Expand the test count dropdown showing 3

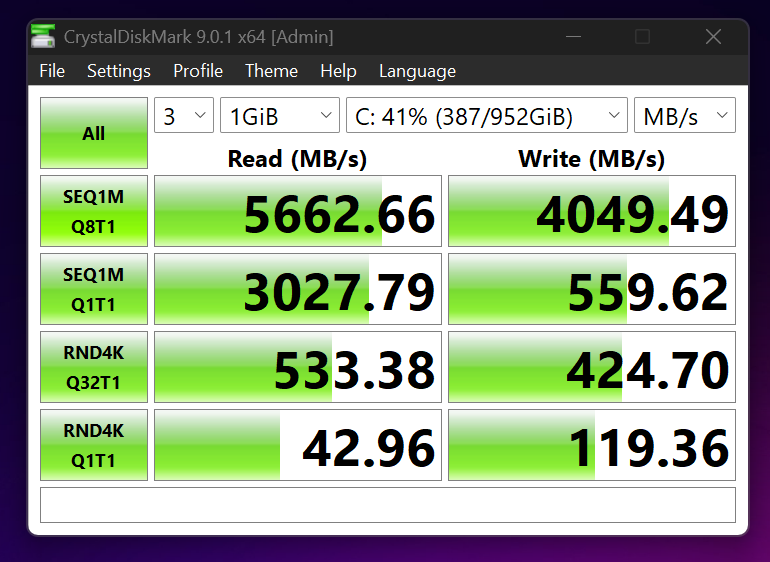[183, 116]
